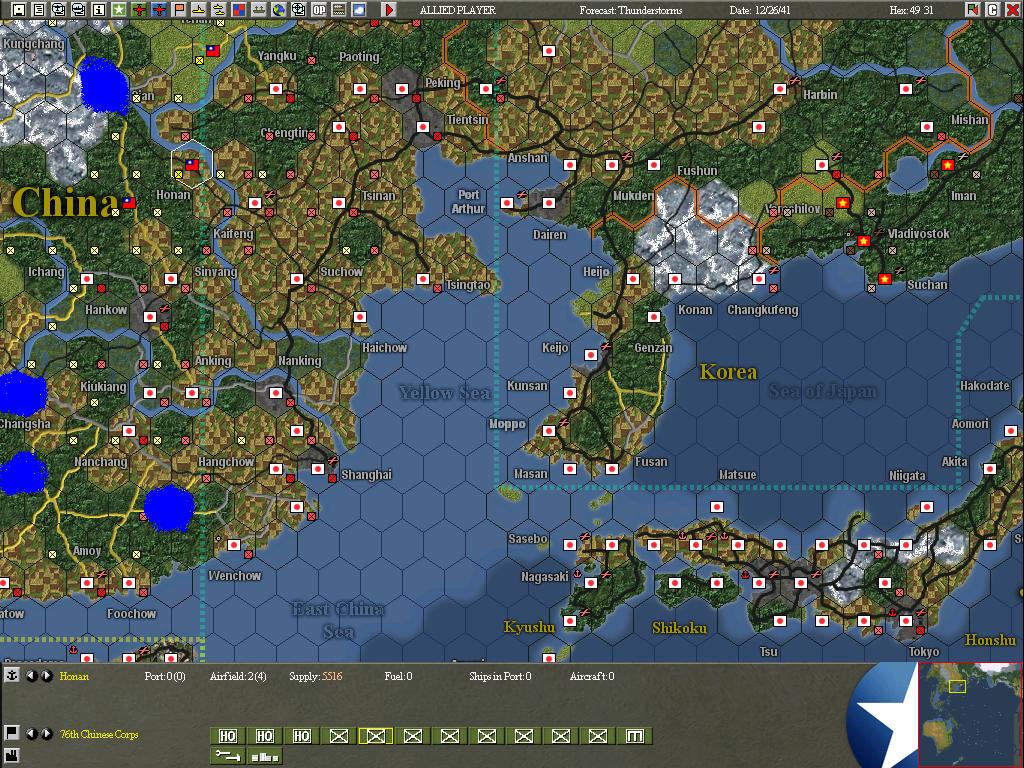Select Japanese unit marker at Hankow
Image resolution: width=1024 pixels, height=768 pixels.
click(x=150, y=317)
